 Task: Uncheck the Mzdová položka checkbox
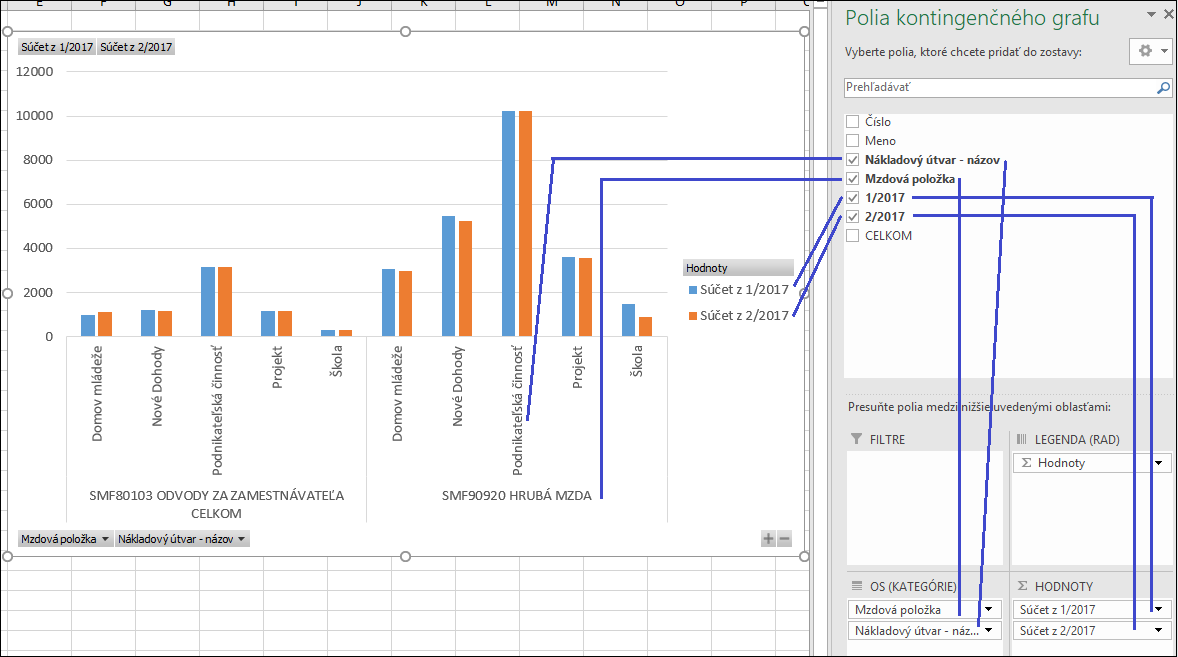853,179
